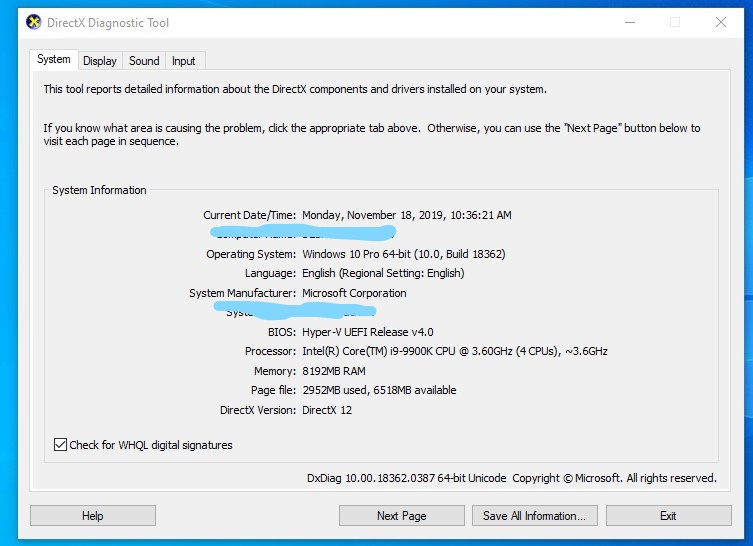Click the Memory 8192MB RAM value
This screenshot has width=753, height=546.
[336, 371]
